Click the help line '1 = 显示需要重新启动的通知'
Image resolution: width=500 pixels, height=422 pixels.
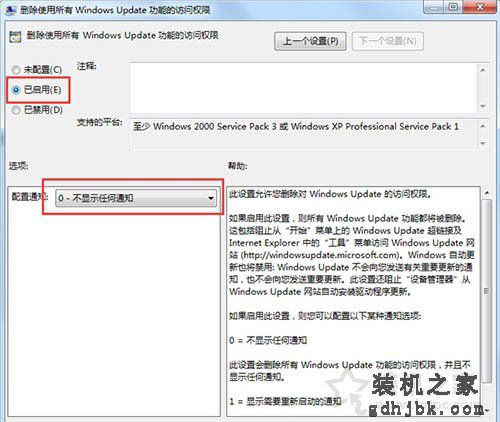point(285,401)
